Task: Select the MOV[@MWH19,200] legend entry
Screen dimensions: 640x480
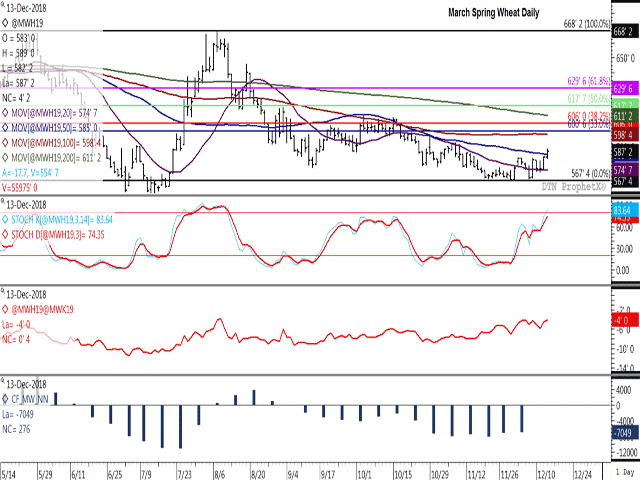Action: [56, 158]
